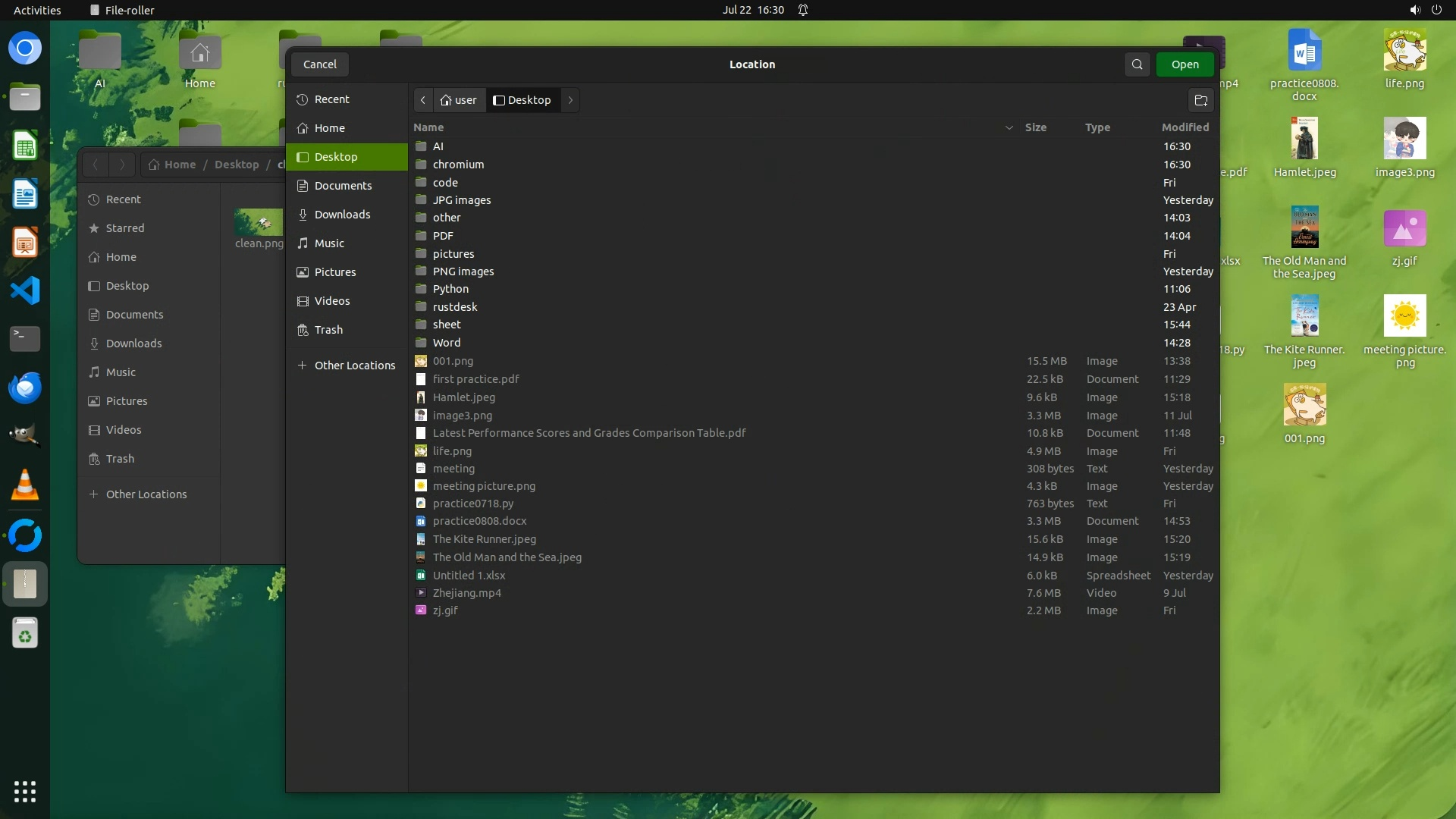The height and width of the screenshot is (819, 1456).
Task: Select Downloads in the dialog sidebar
Action: [342, 215]
